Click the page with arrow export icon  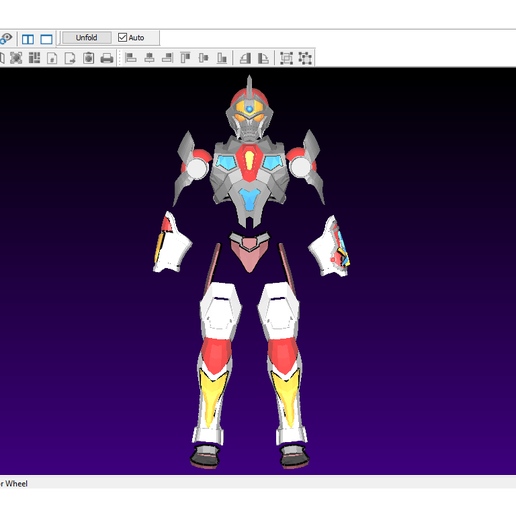coord(70,58)
